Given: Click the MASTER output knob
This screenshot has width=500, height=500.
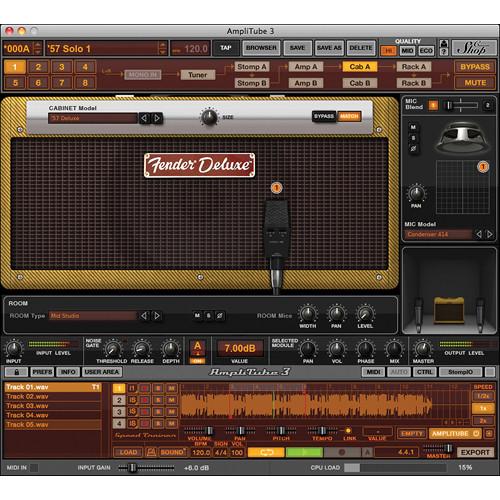Looking at the screenshot, I should point(423,349).
